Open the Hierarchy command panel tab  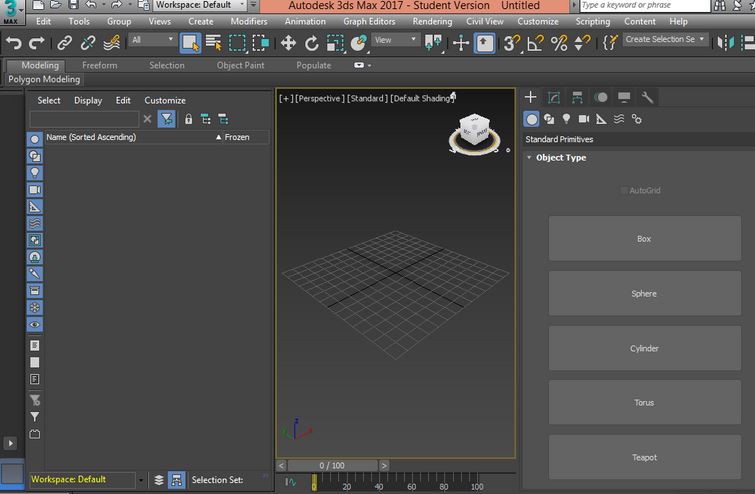(577, 98)
